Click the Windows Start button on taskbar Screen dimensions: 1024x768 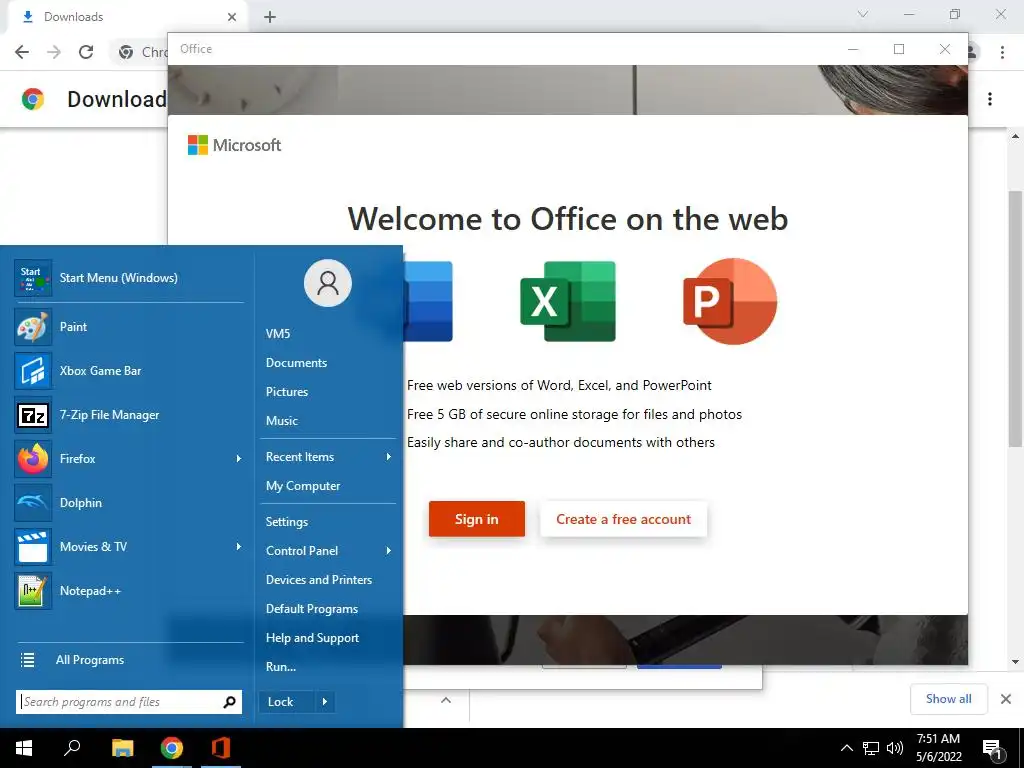tap(24, 748)
